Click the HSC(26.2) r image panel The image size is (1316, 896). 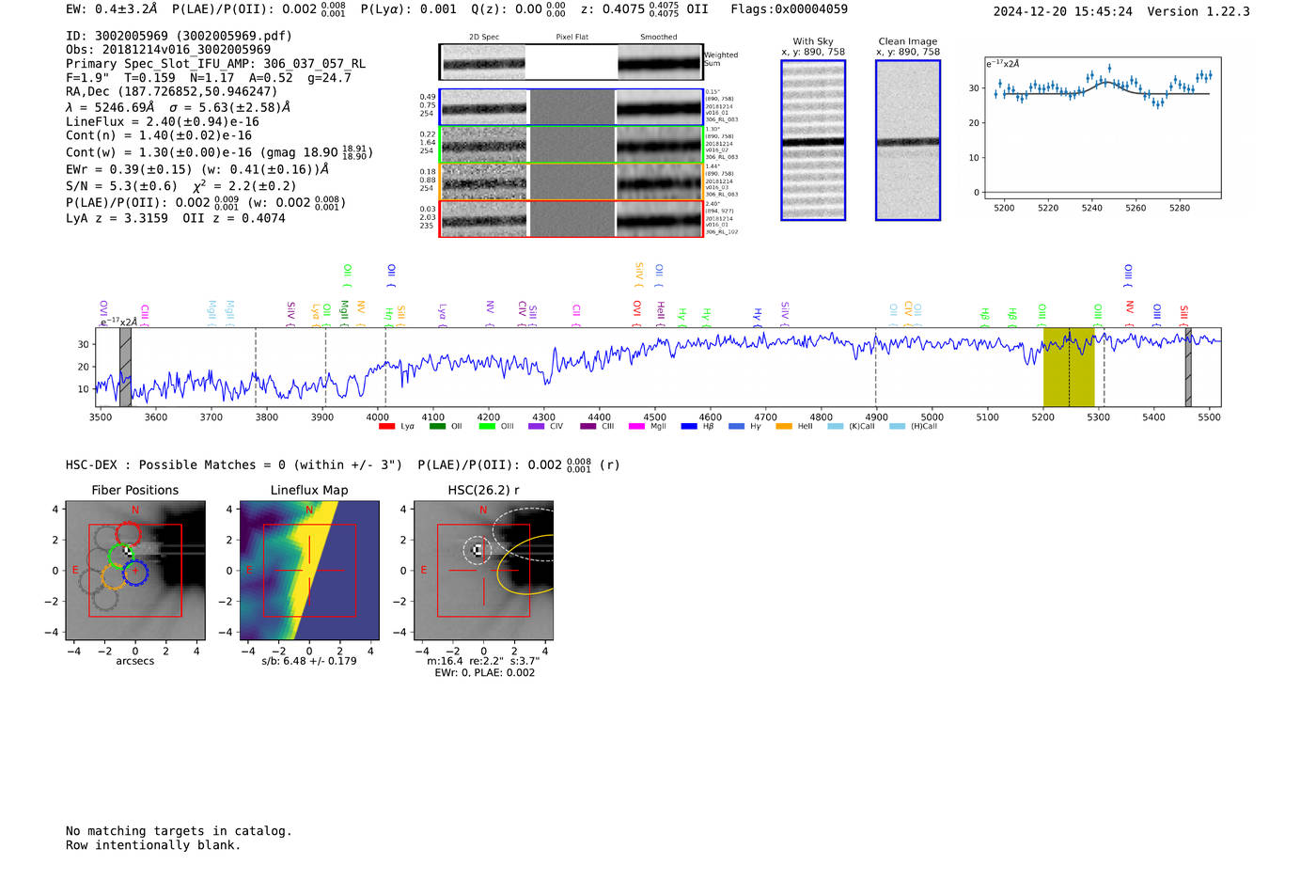coord(483,571)
